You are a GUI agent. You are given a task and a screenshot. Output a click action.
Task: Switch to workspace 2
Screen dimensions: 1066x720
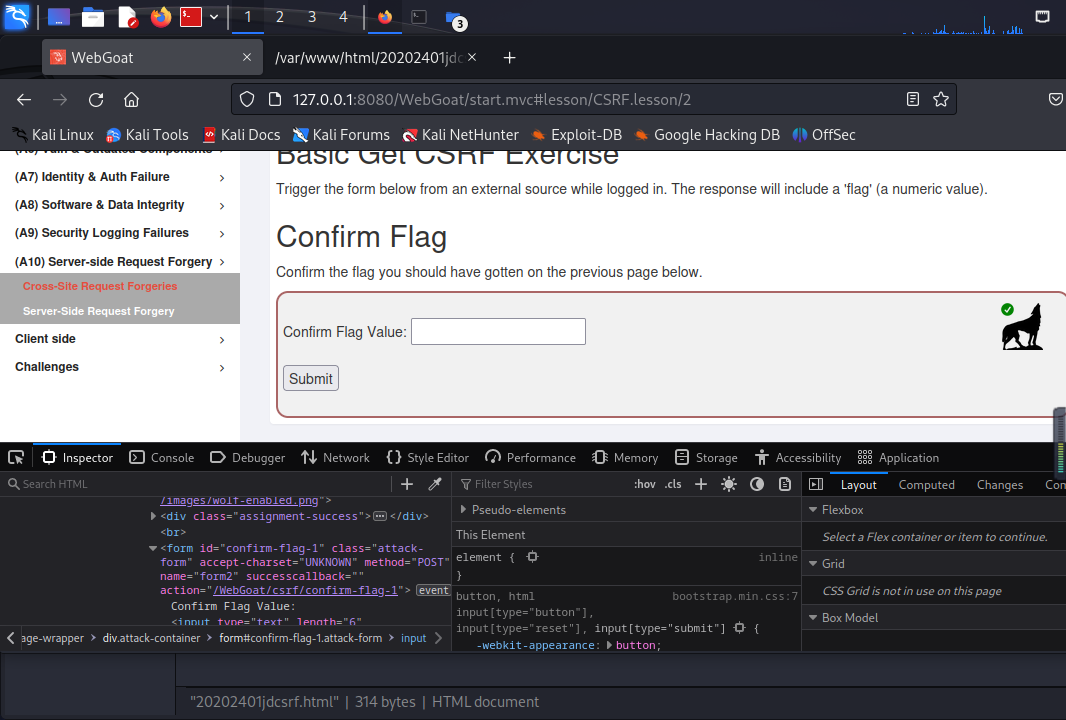279,17
